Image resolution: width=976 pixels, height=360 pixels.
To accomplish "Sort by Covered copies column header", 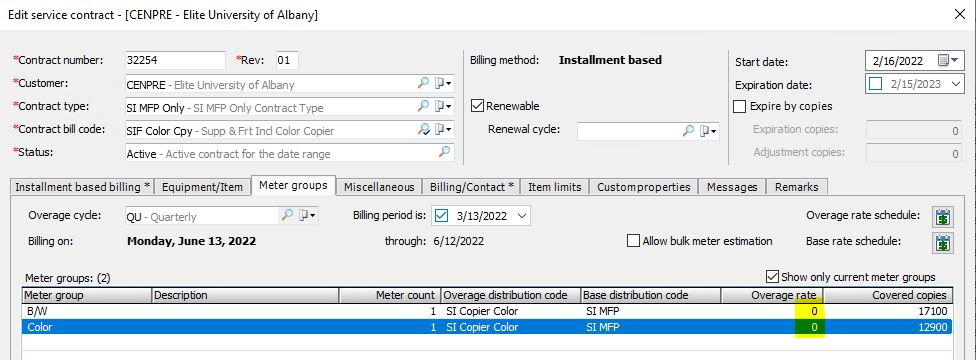I will [x=888, y=295].
